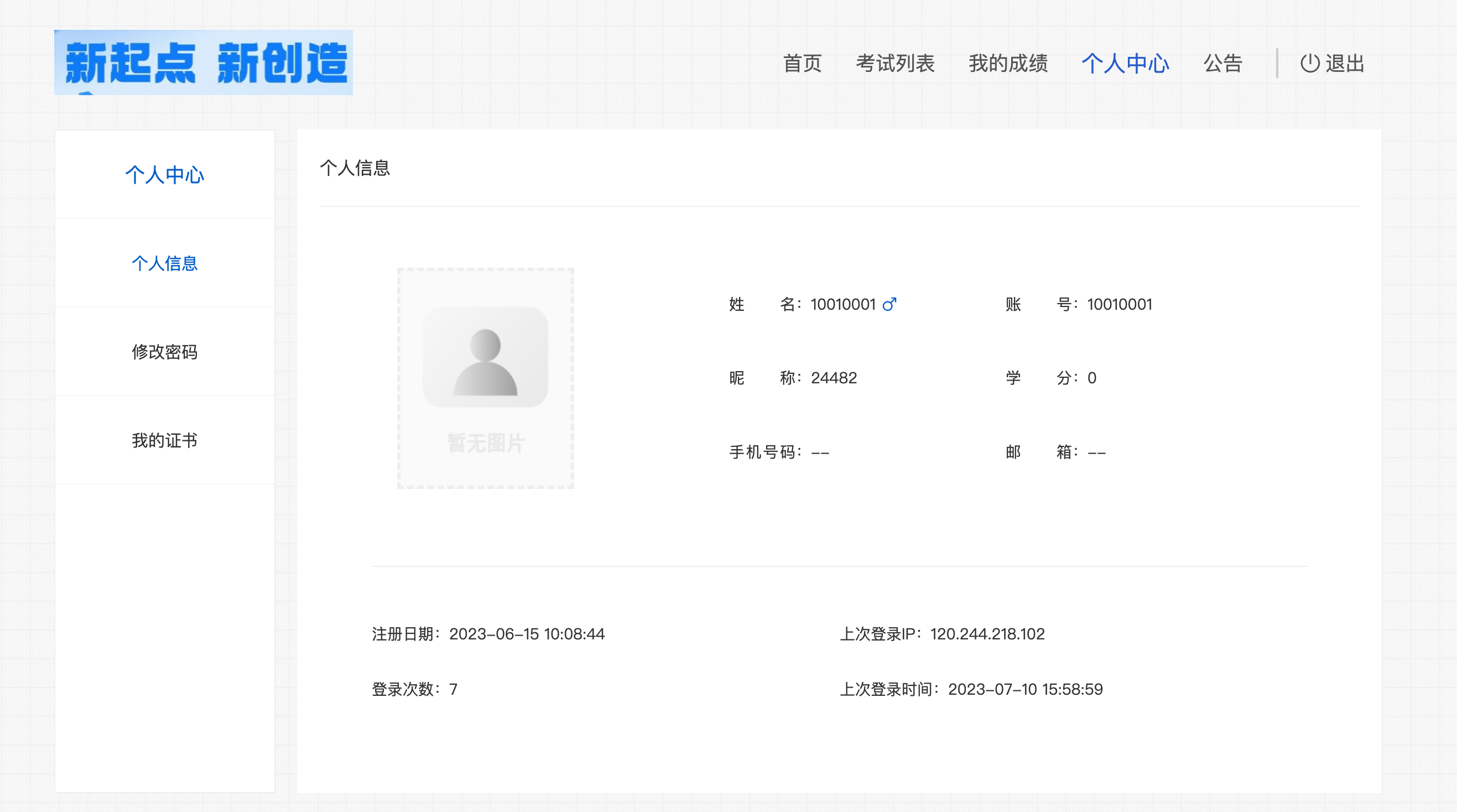Click the male gender icon beside the name
The height and width of the screenshot is (812, 1457).
[x=889, y=304]
